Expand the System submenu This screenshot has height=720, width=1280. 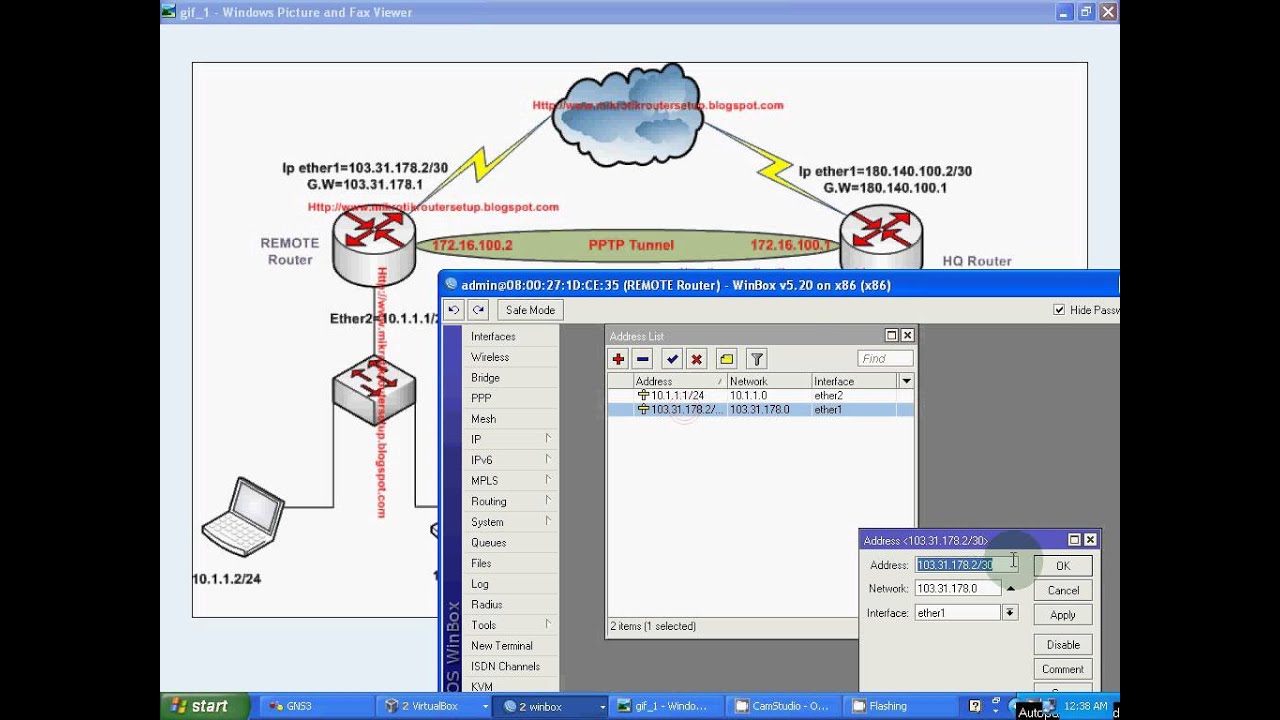coord(509,522)
